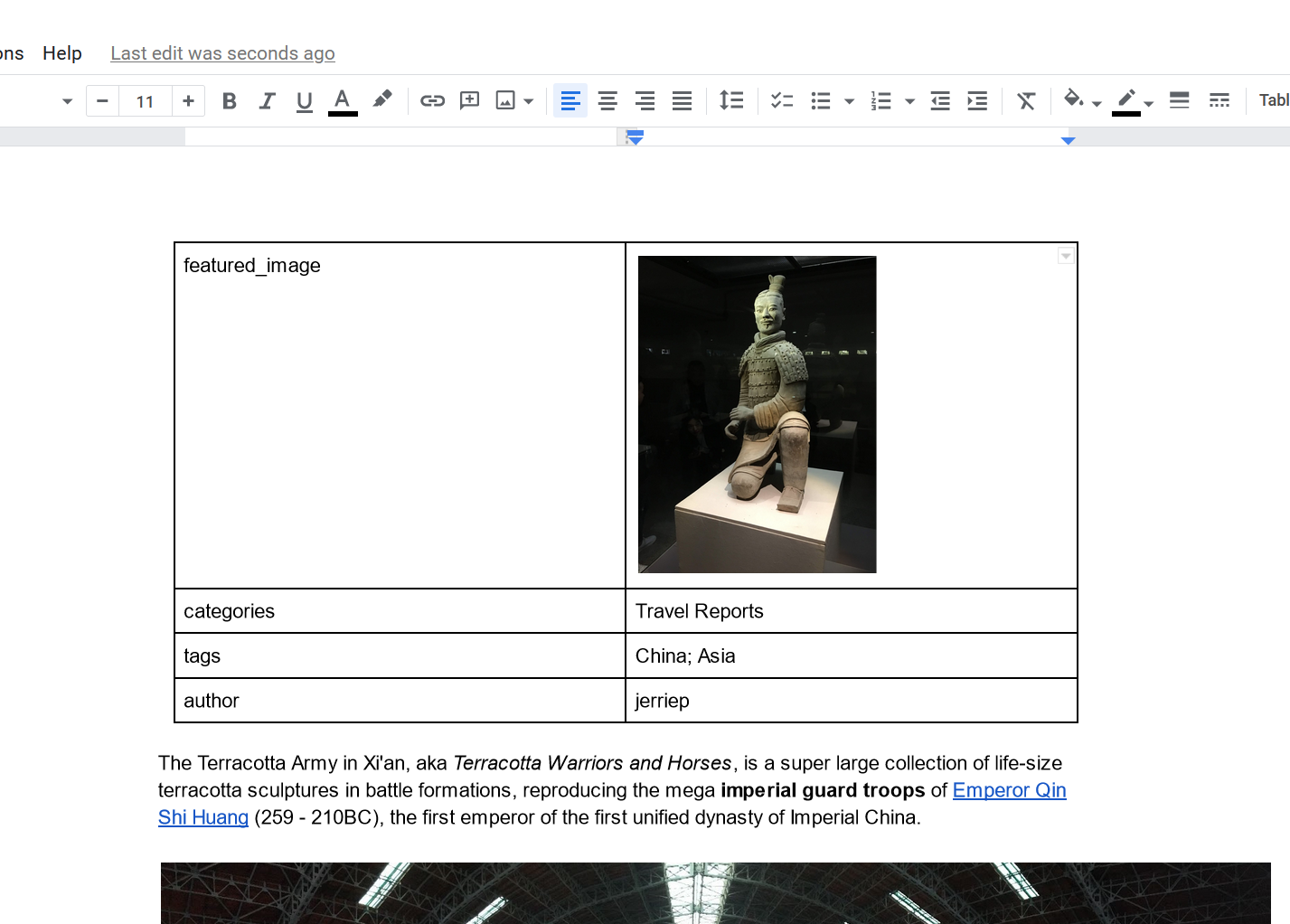Click the 'author' table cell
Screen dimensions: 1290x924
tap(400, 701)
